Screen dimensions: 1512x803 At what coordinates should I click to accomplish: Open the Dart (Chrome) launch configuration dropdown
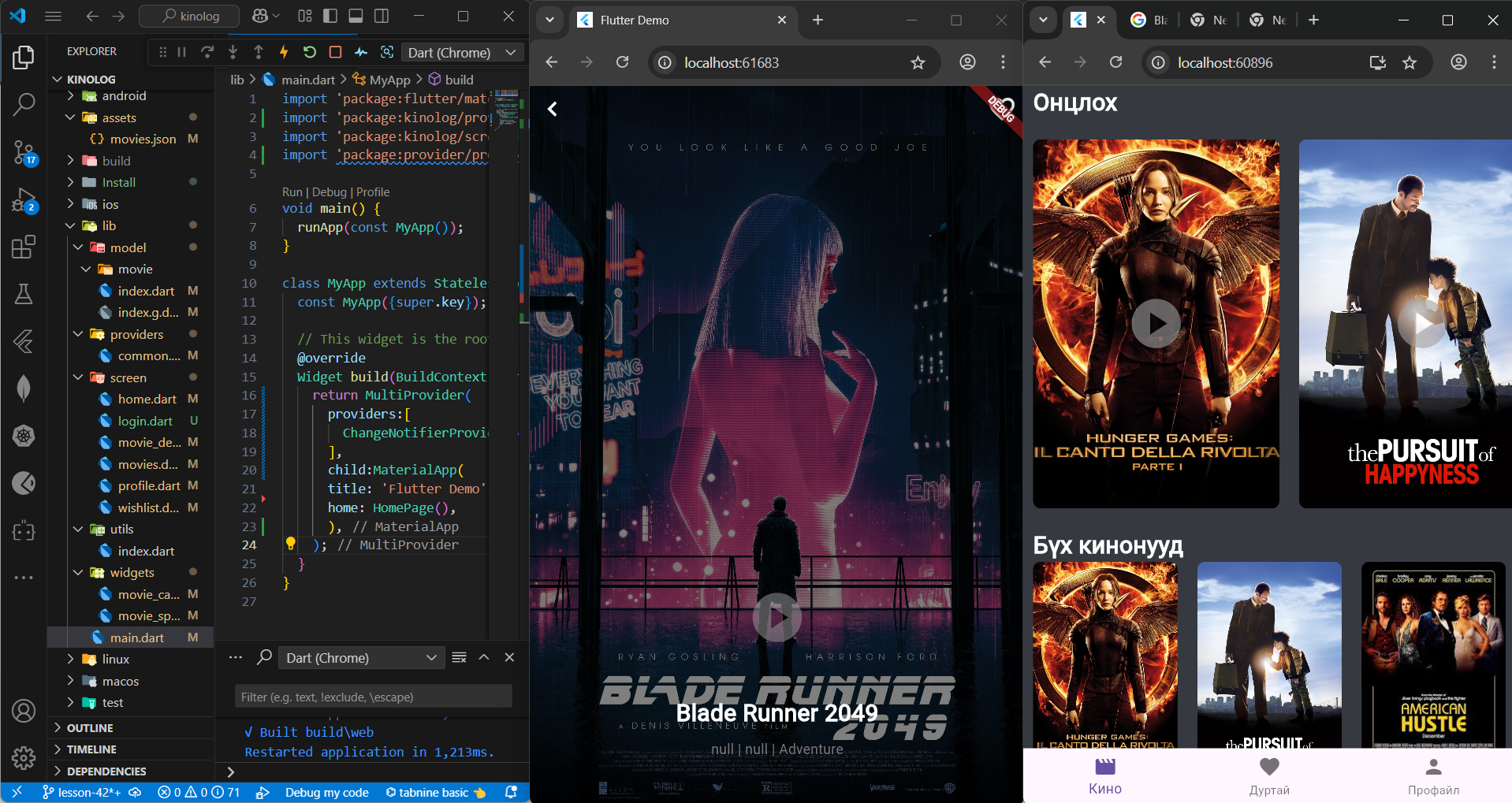click(x=462, y=52)
